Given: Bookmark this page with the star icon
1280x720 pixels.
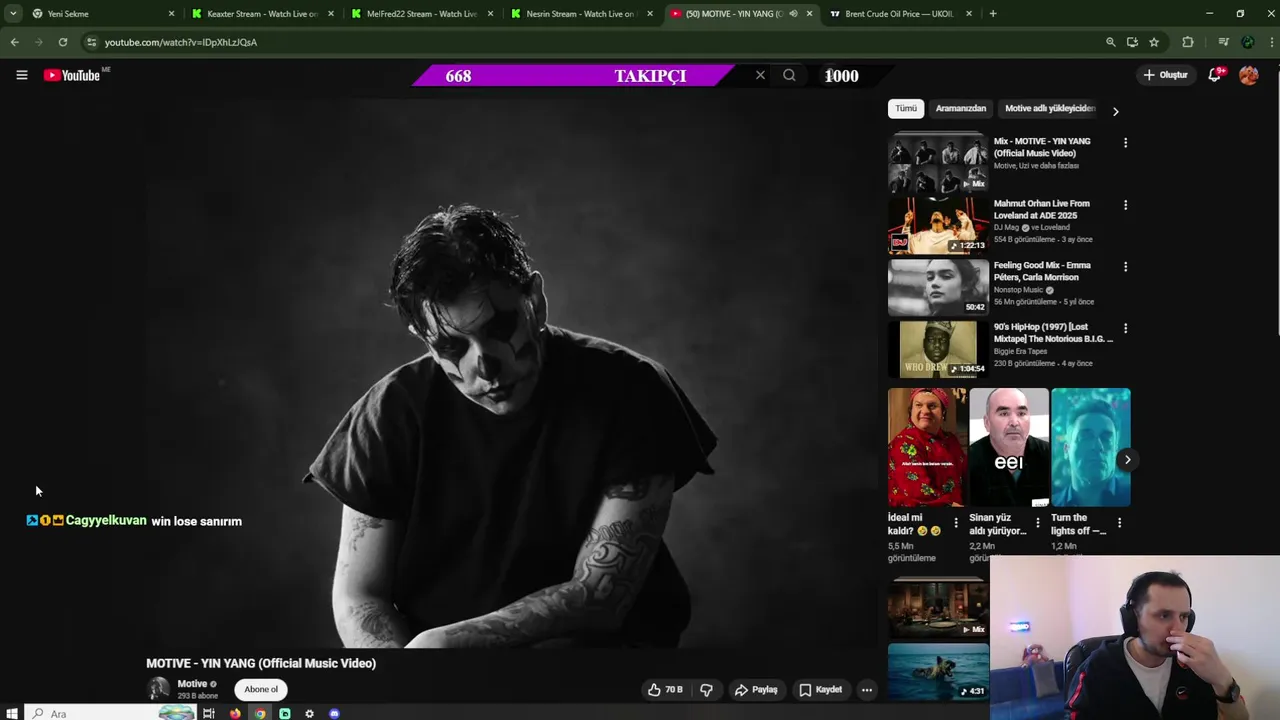Looking at the screenshot, I should [x=1154, y=42].
